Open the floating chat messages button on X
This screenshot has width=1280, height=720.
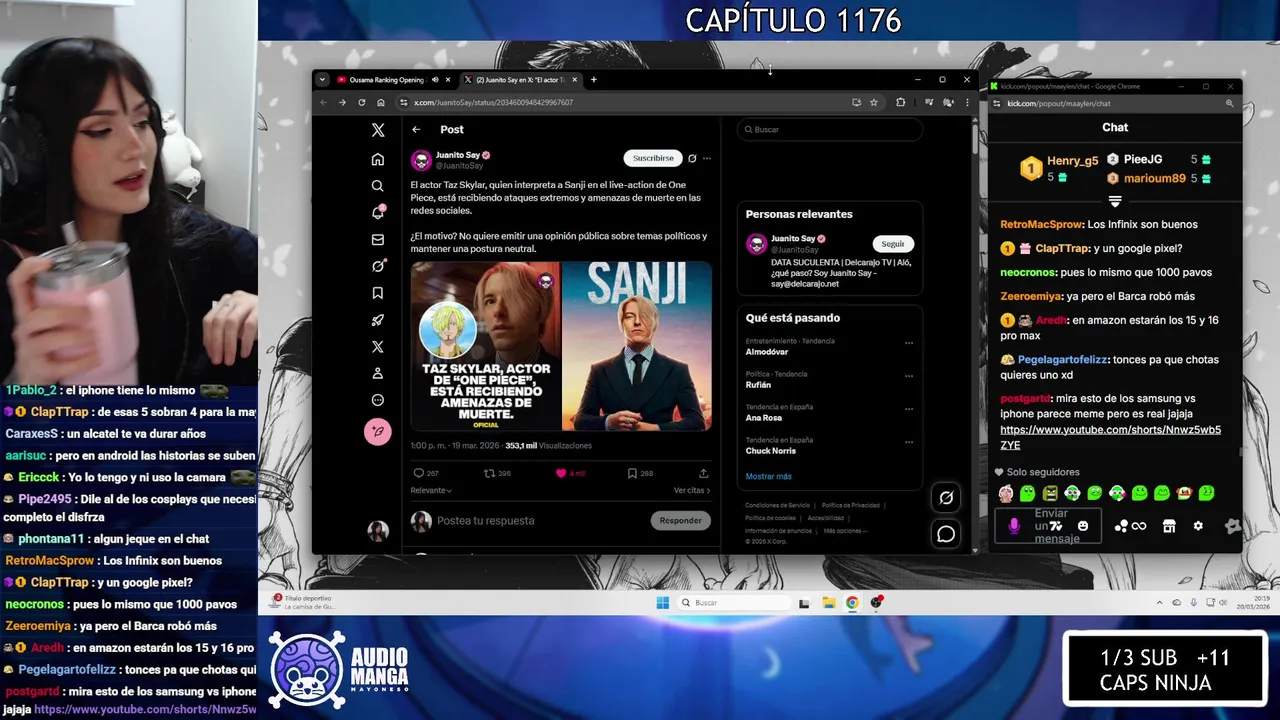[x=946, y=534]
